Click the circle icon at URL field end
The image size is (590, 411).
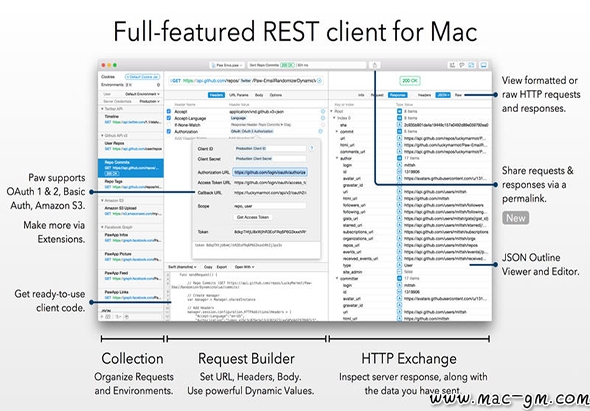[319, 81]
